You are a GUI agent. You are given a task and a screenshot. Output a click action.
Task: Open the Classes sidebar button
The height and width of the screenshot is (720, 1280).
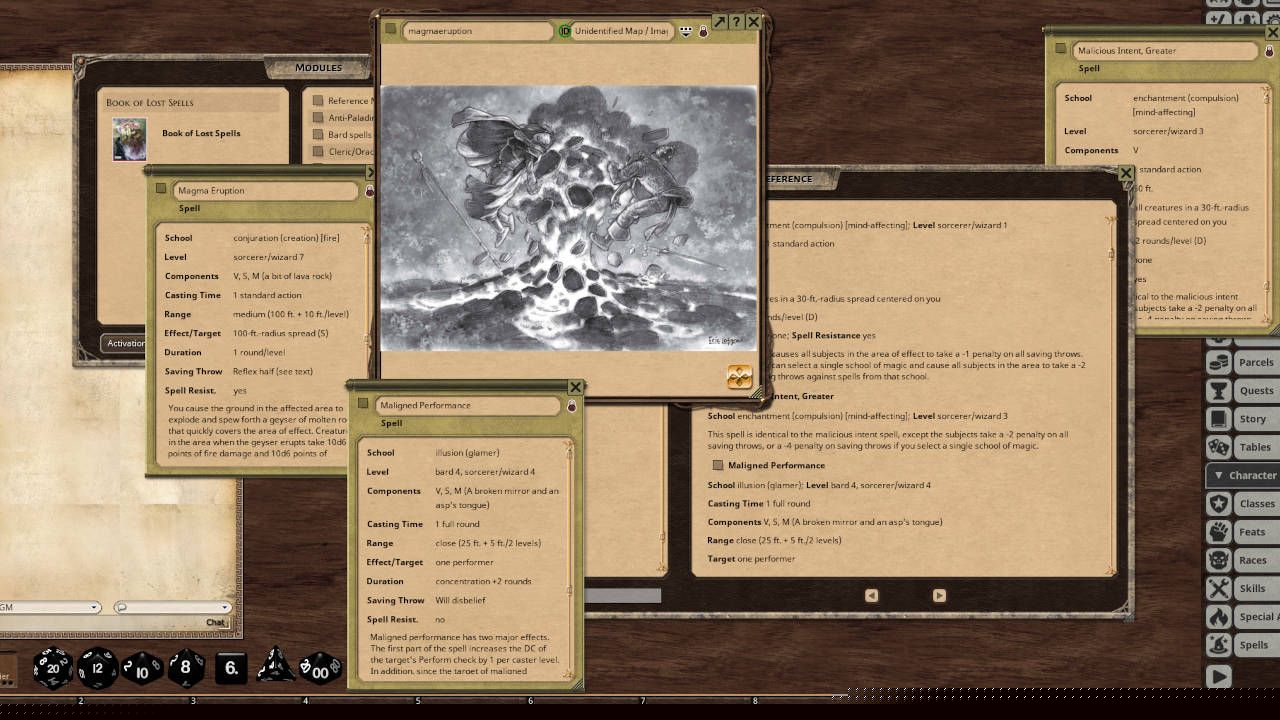pos(1241,503)
